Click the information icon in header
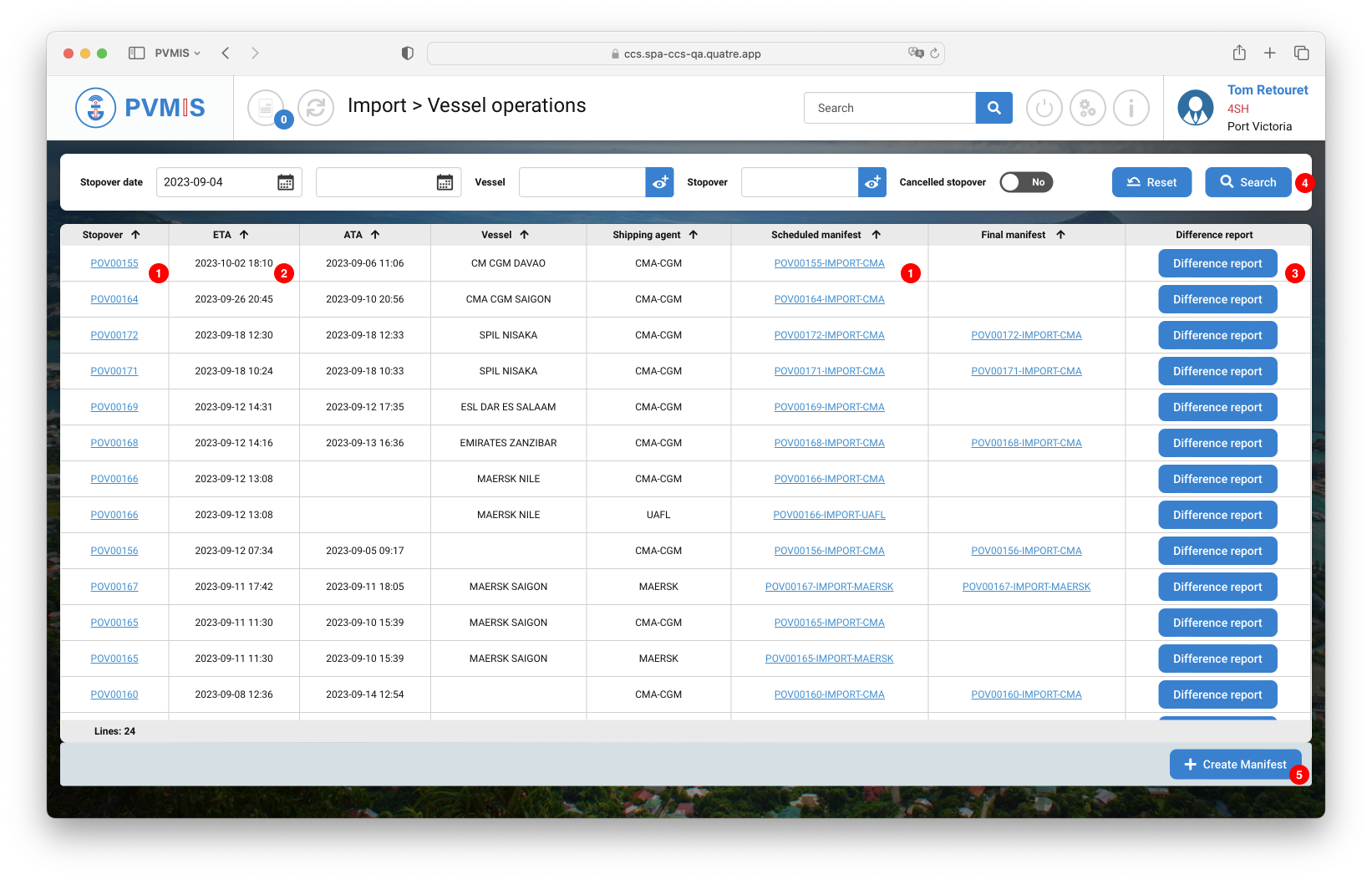Image resolution: width=1372 pixels, height=880 pixels. click(x=1131, y=108)
